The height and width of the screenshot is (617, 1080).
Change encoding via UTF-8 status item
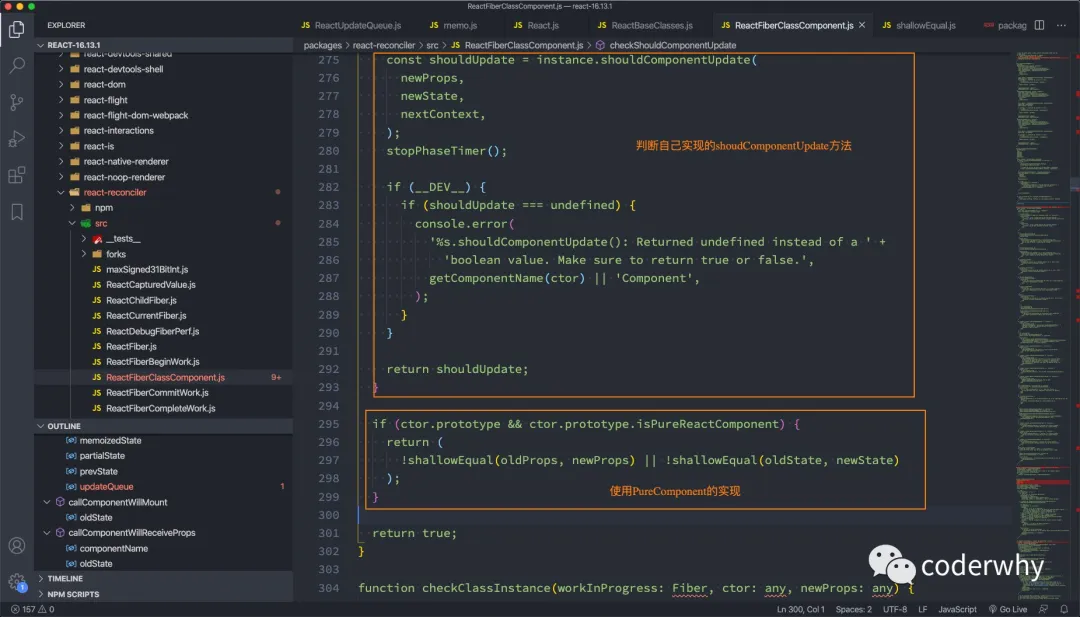895,609
